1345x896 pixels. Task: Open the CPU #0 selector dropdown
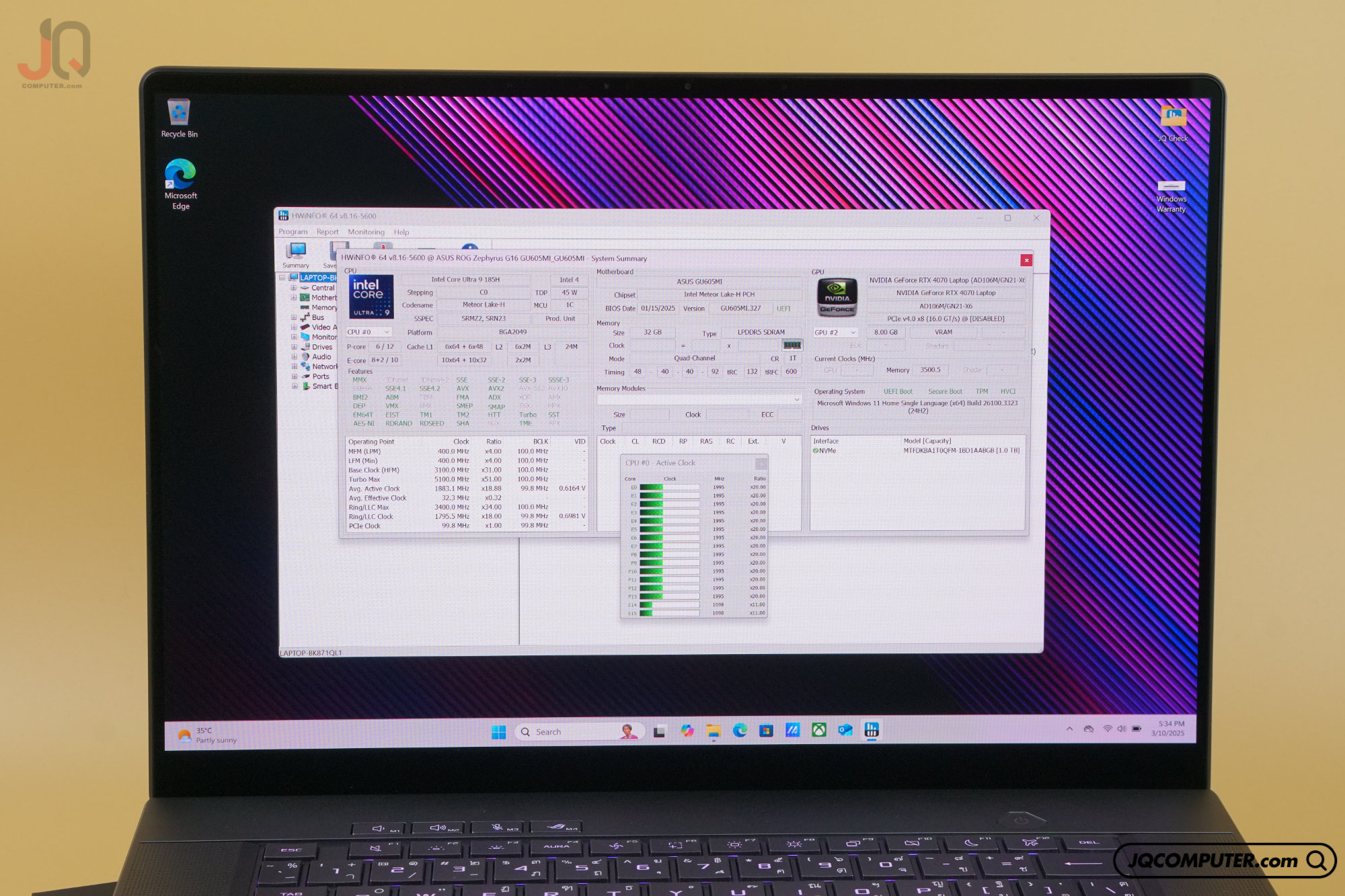pos(369,332)
